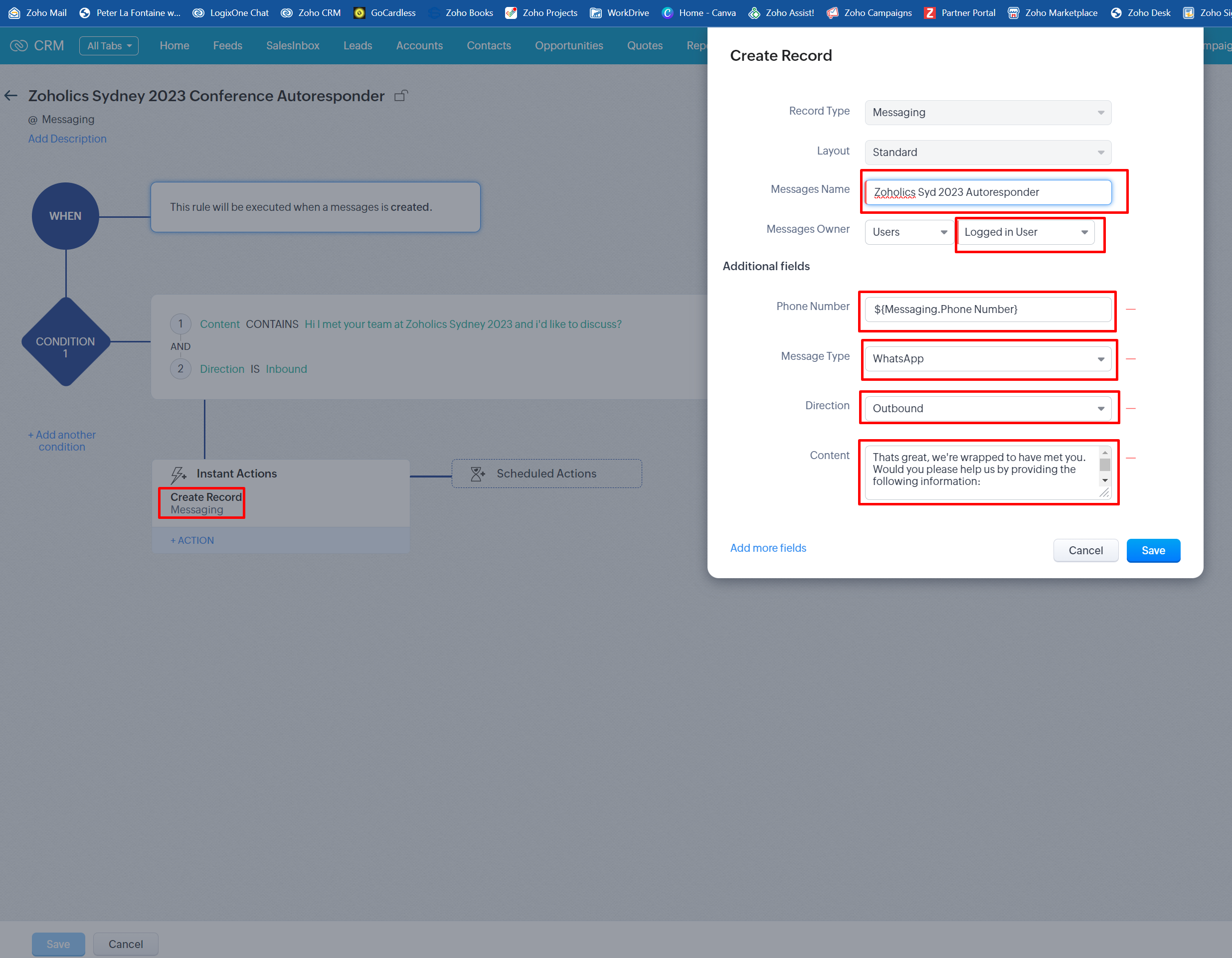Viewport: 1232px width, 958px height.
Task: Click the bottom Save workflow button
Action: pyautogui.click(x=58, y=944)
